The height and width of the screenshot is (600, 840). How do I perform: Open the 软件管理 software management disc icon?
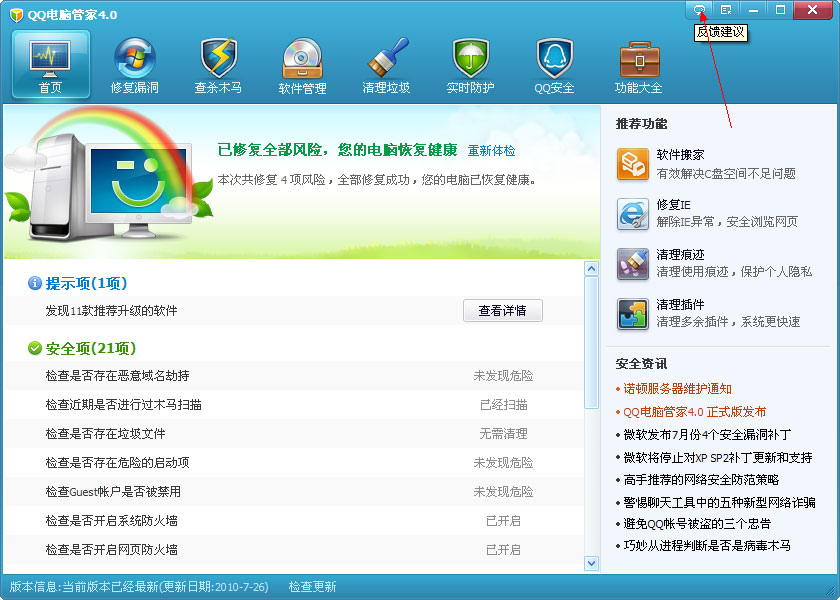[302, 58]
